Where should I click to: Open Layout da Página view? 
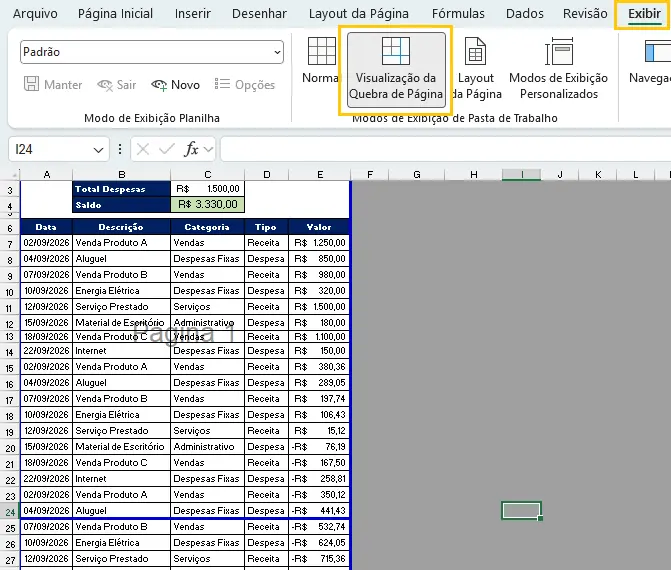[476, 69]
